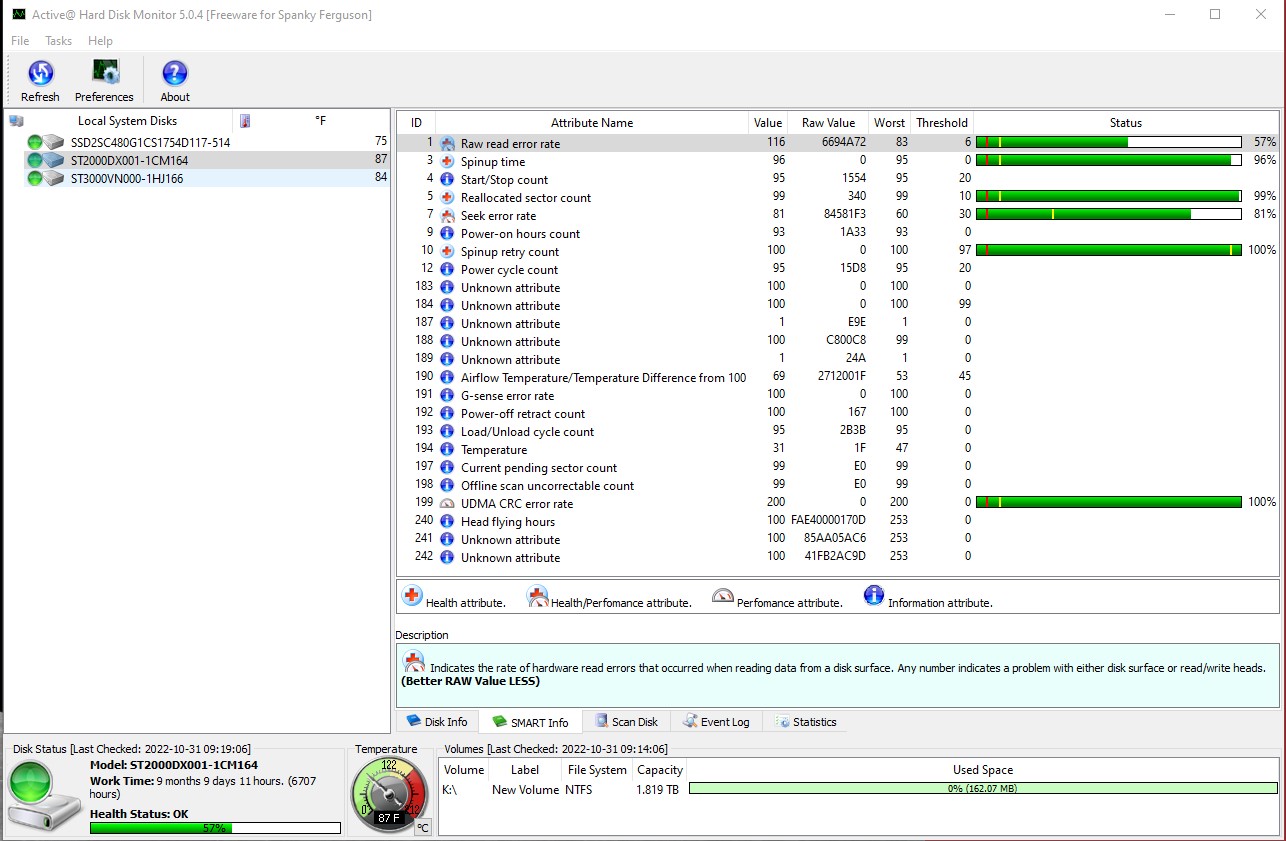The width and height of the screenshot is (1286, 841).
Task: Click the Local System Disks header icon
Action: click(16, 121)
